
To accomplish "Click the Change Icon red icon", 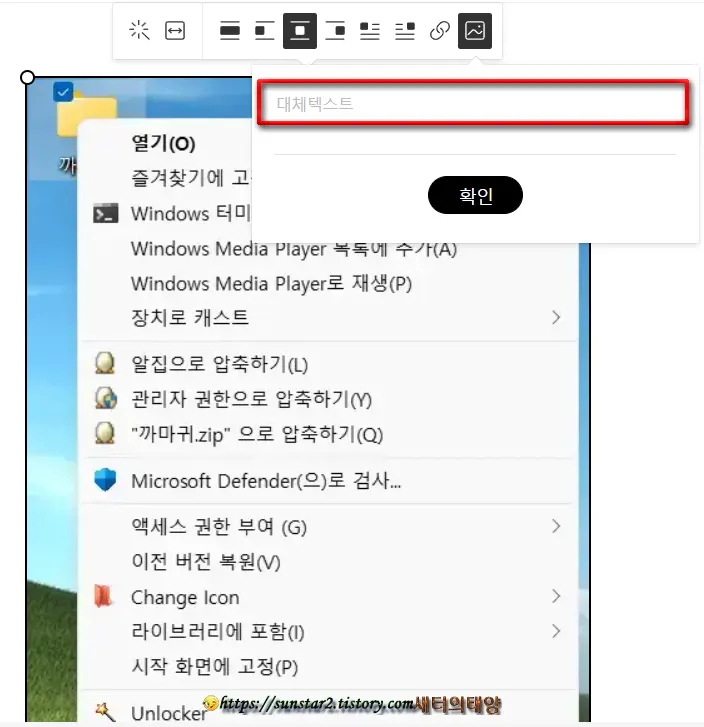I will (x=103, y=596).
